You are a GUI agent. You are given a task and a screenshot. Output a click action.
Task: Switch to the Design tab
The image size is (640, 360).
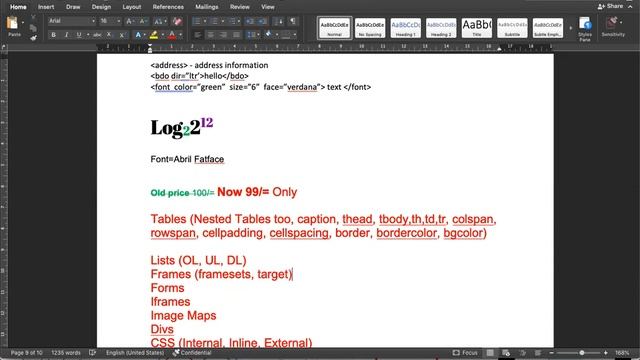[101, 7]
